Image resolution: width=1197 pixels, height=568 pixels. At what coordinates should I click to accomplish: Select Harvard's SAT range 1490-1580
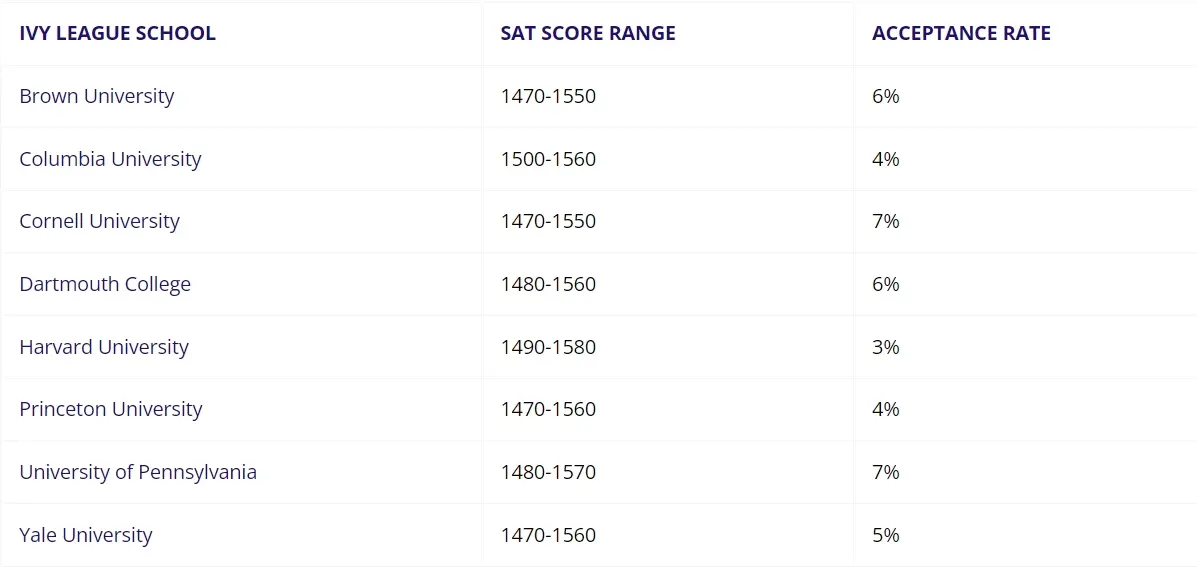click(x=548, y=347)
